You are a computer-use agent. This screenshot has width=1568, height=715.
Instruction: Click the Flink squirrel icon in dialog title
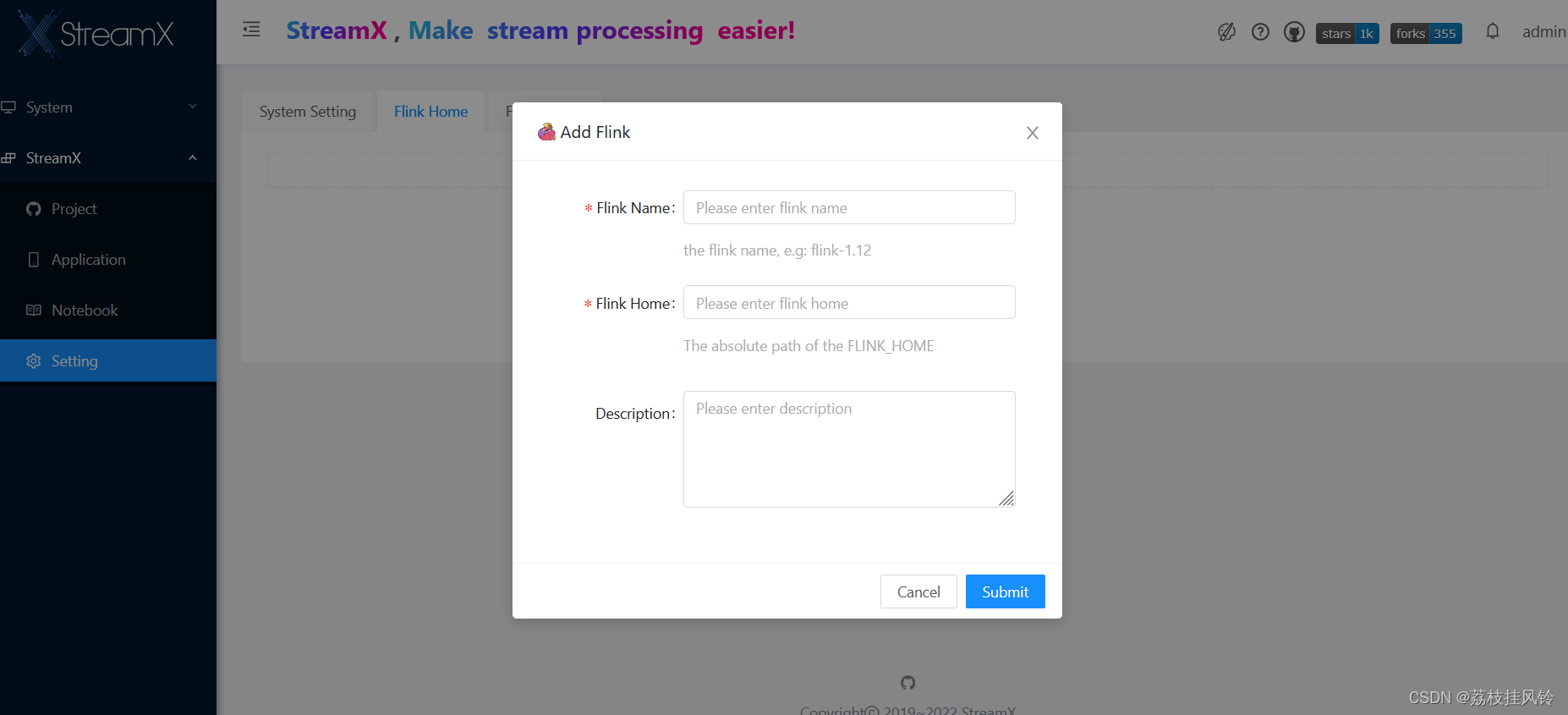(547, 132)
